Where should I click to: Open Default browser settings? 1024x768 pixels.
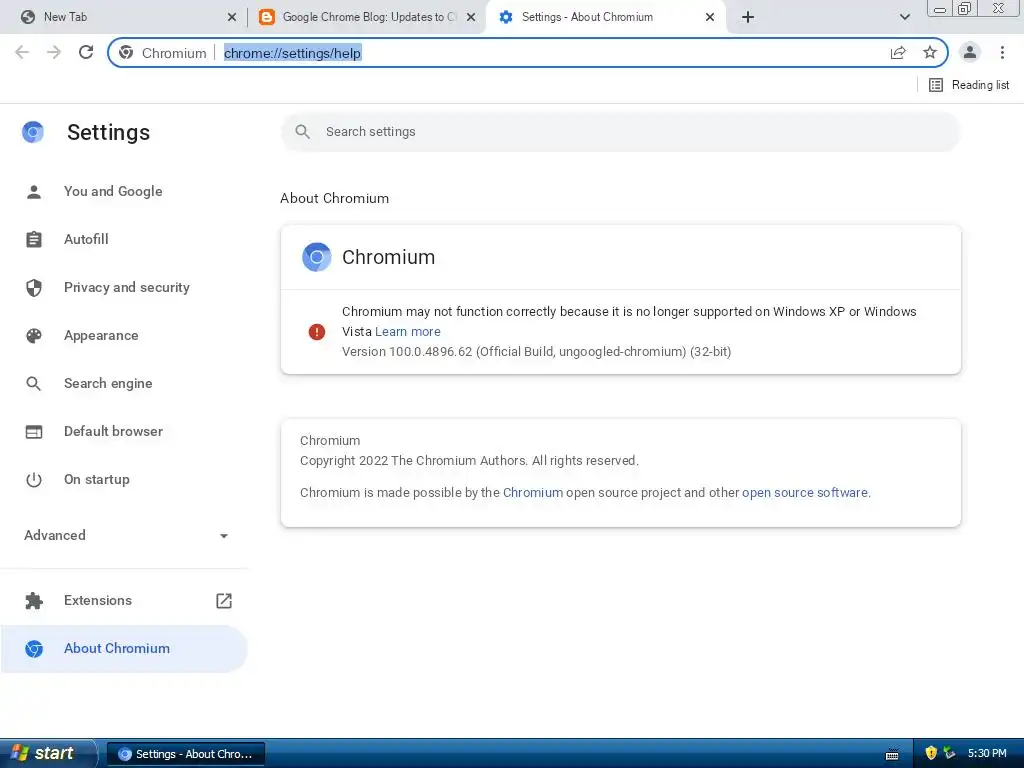click(124, 431)
